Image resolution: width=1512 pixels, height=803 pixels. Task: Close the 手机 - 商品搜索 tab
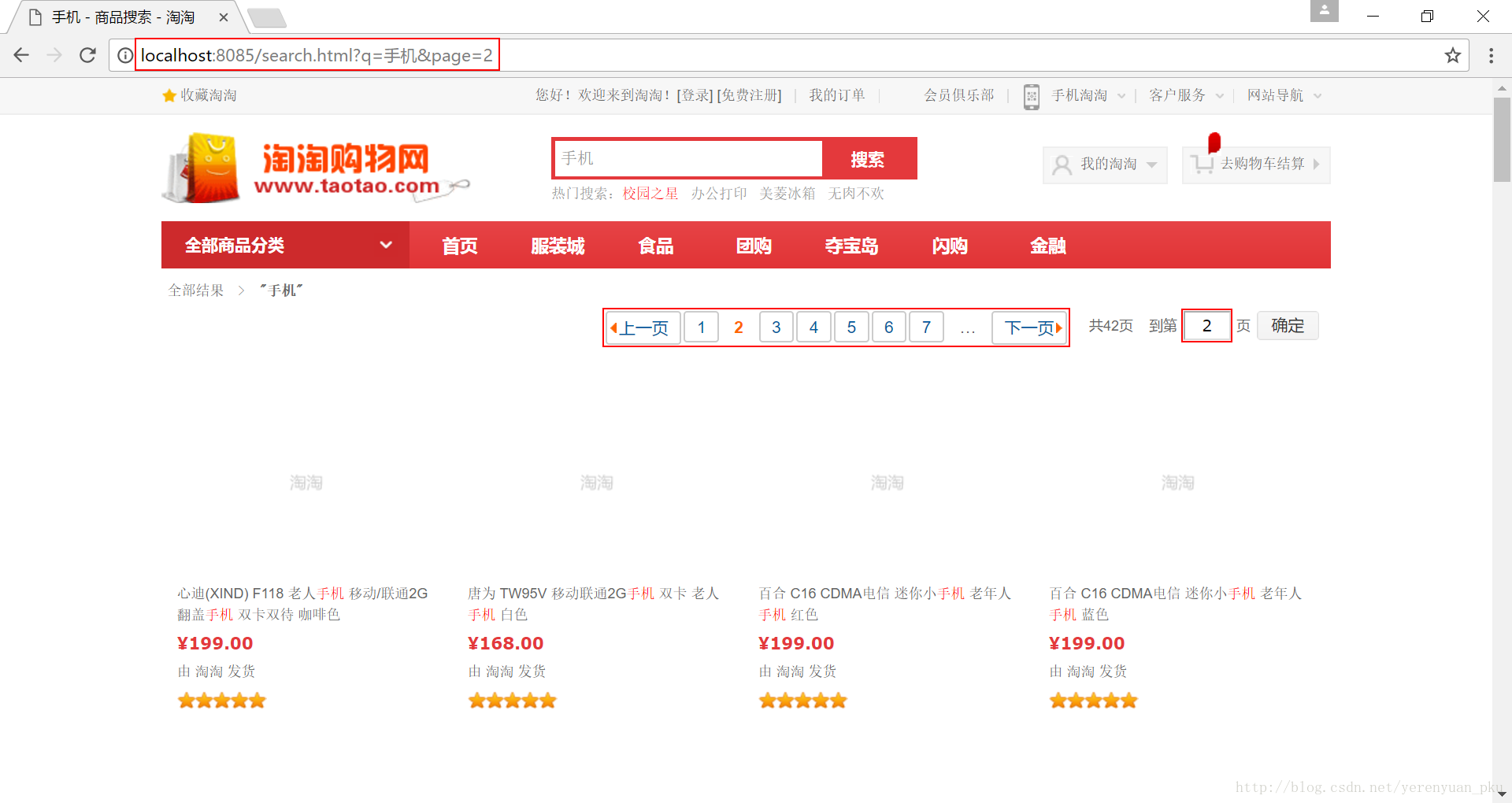tap(224, 17)
